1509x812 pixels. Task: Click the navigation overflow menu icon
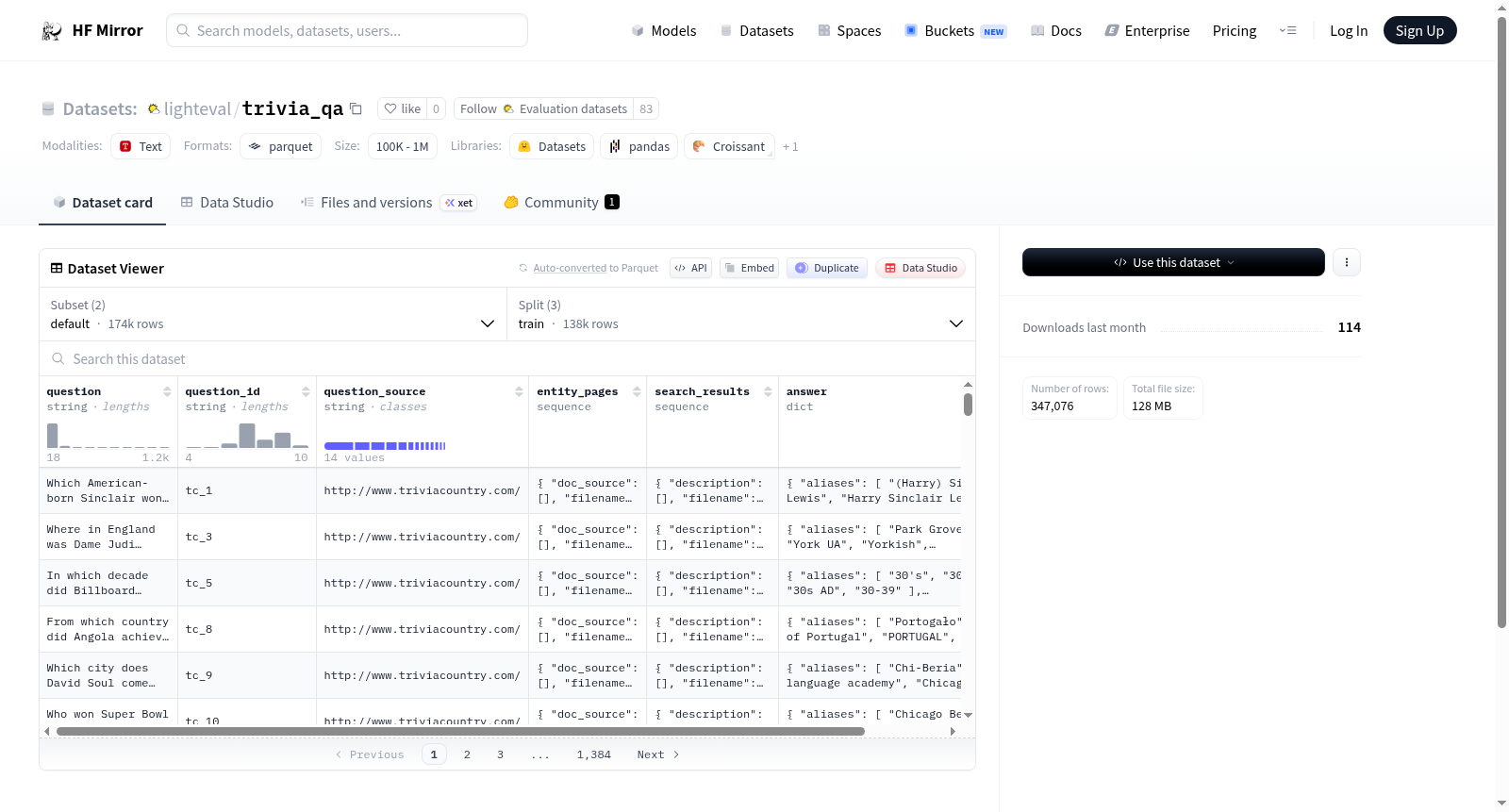pyautogui.click(x=1287, y=31)
